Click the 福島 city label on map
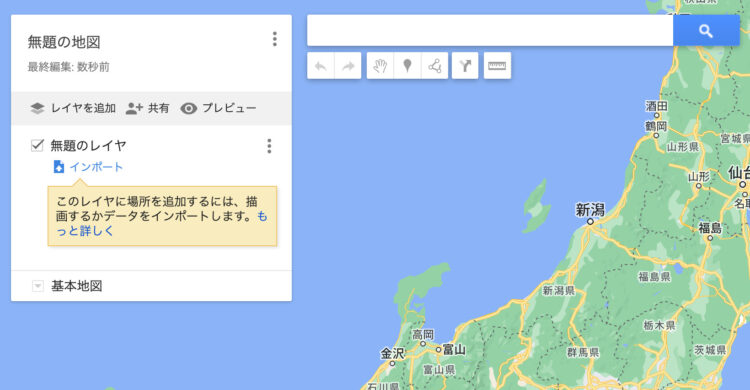750x390 pixels. [x=710, y=228]
